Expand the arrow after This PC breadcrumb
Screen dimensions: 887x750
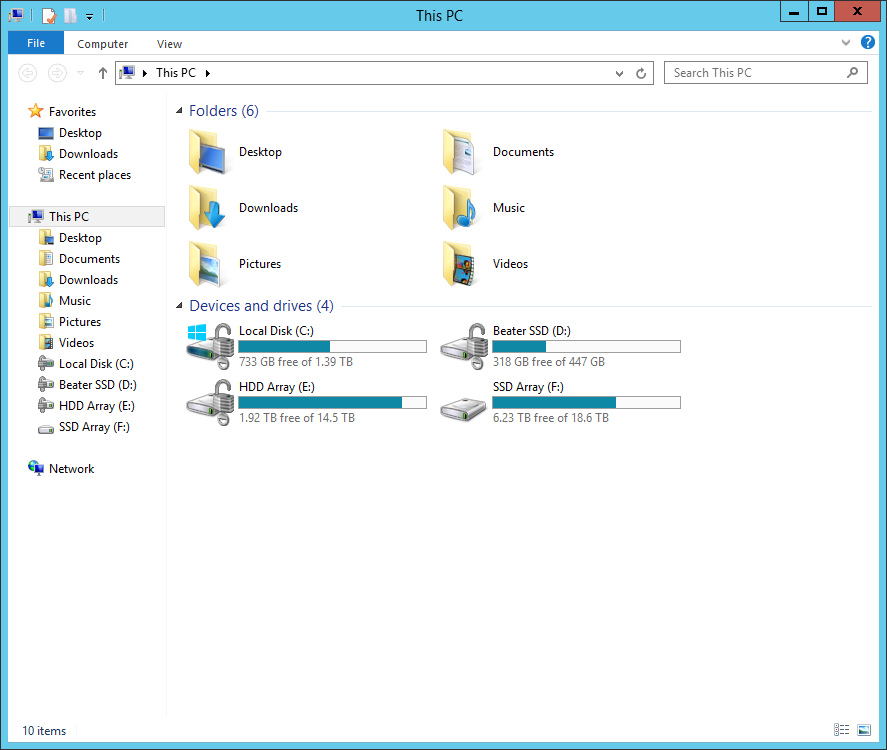(208, 73)
